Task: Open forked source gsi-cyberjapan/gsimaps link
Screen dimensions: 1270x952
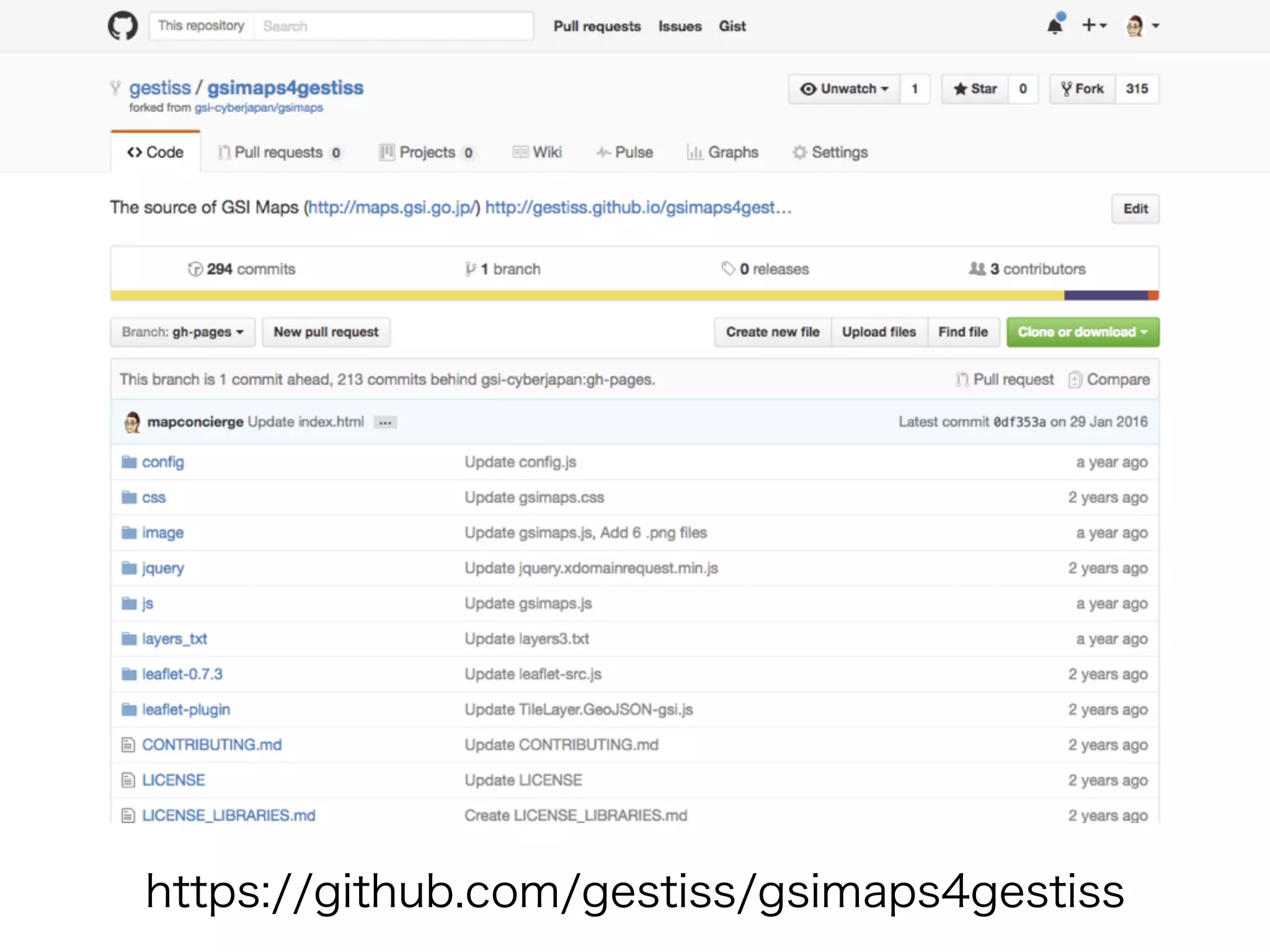Action: tap(259, 108)
